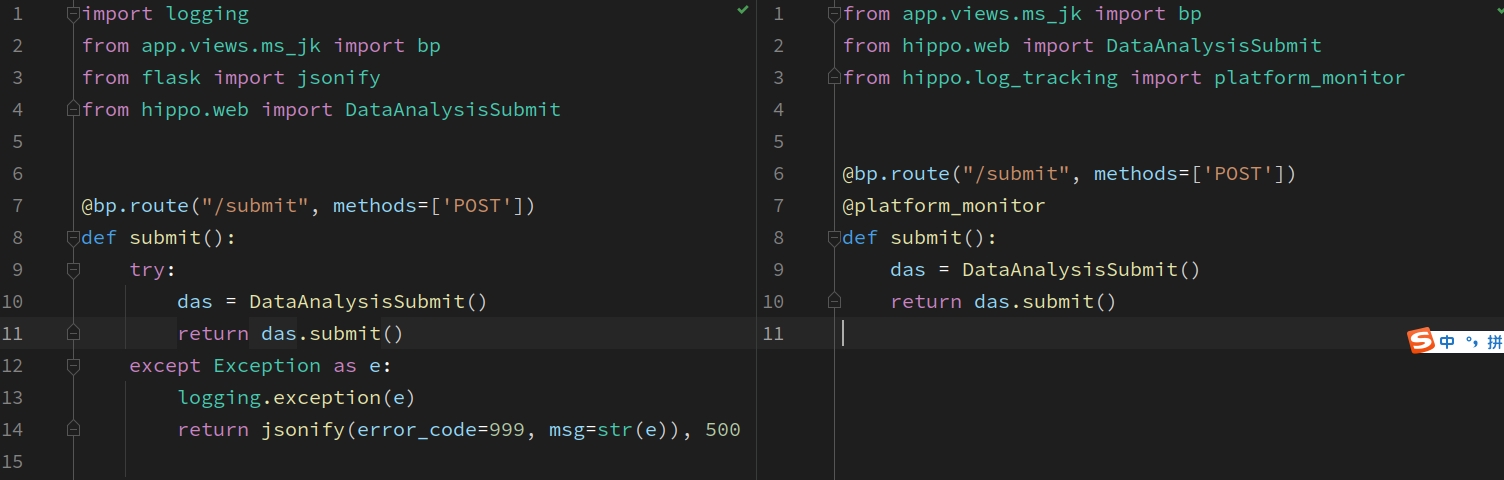Click the fold end marker on left line 14
Viewport: 1504px width, 480px height.
[73, 430]
